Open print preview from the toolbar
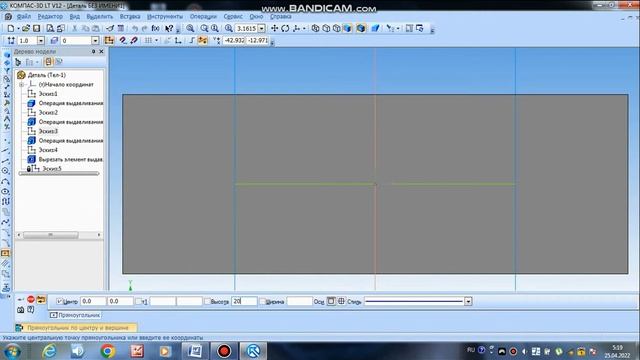The image size is (640, 360). pyautogui.click(x=50, y=28)
